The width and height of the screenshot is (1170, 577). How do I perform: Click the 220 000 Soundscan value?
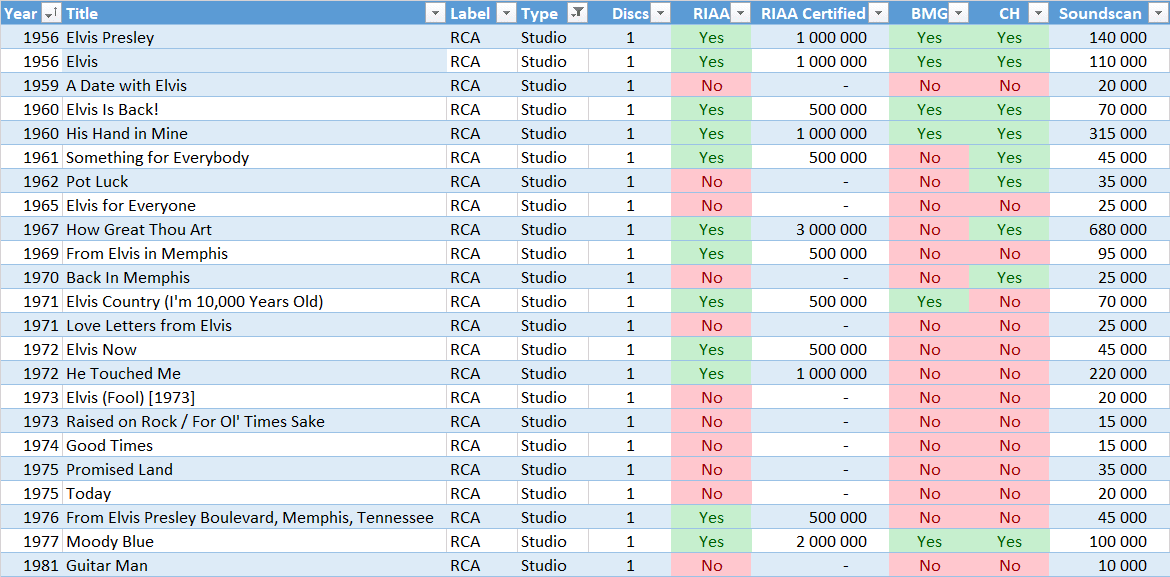point(1110,373)
